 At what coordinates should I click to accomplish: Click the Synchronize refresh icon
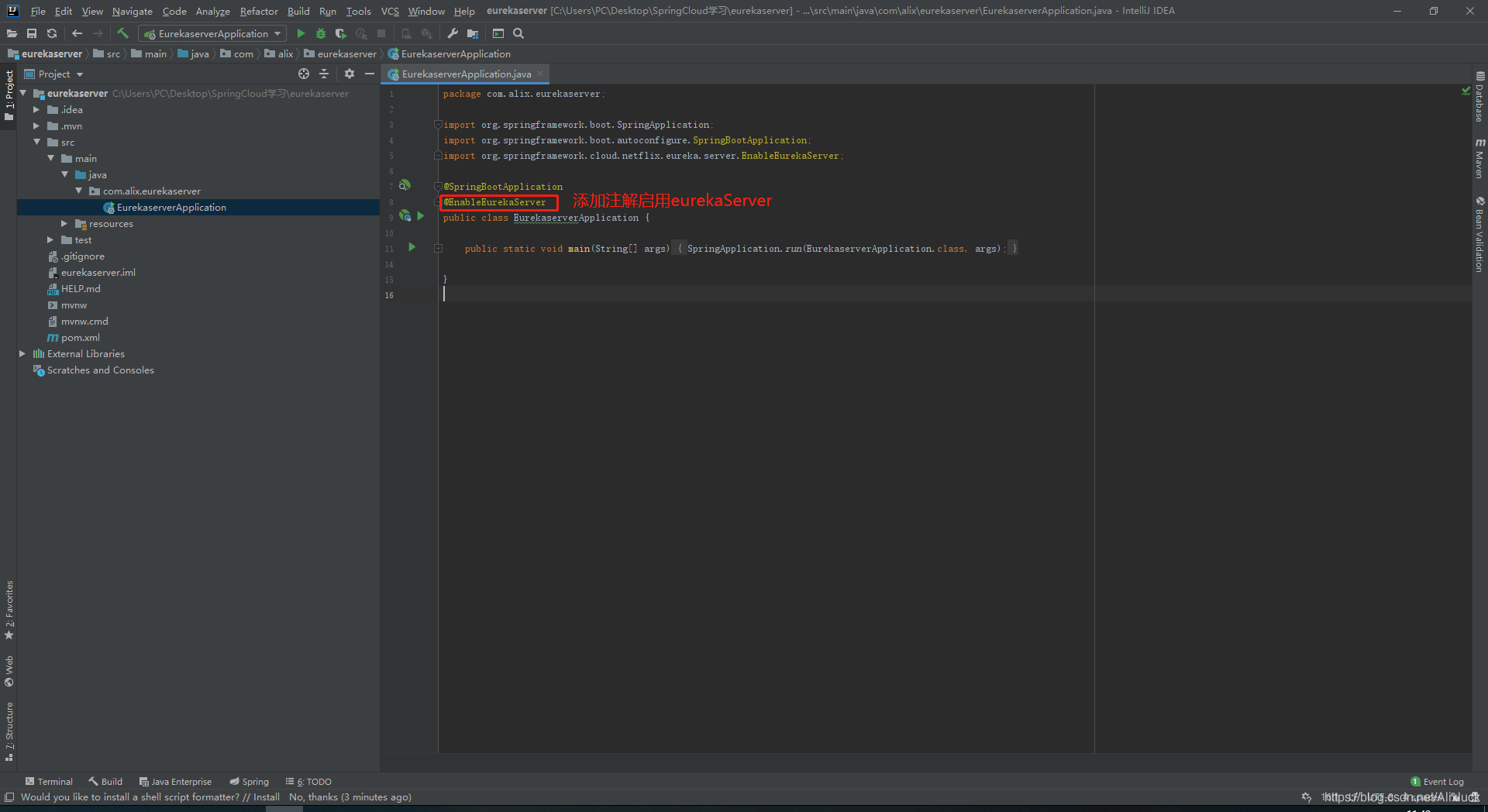pos(52,33)
